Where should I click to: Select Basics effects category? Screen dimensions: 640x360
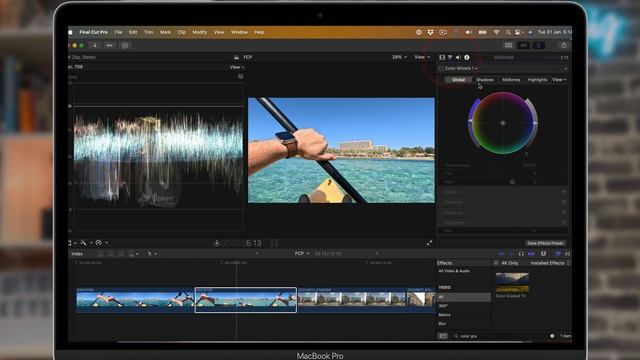[x=444, y=315]
